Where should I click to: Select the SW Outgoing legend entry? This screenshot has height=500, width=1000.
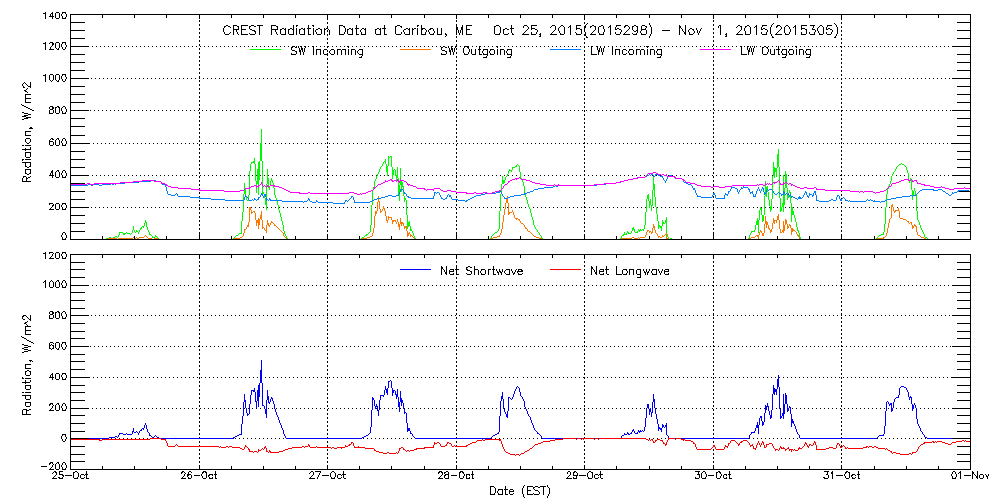[476, 51]
